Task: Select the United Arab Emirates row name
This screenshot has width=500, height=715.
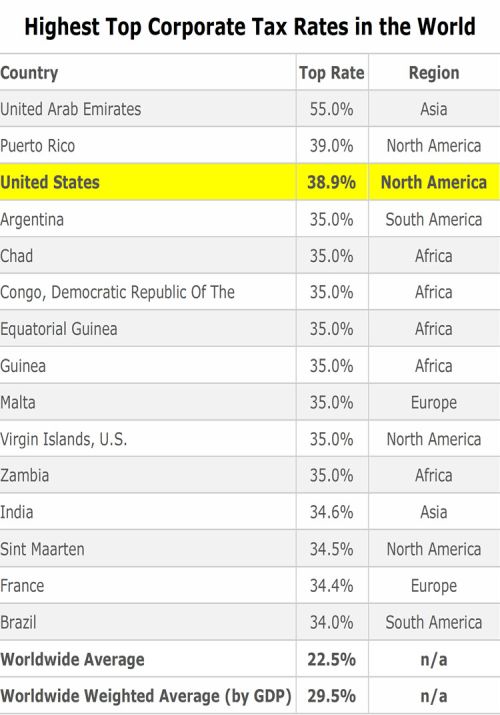Action: [x=71, y=109]
